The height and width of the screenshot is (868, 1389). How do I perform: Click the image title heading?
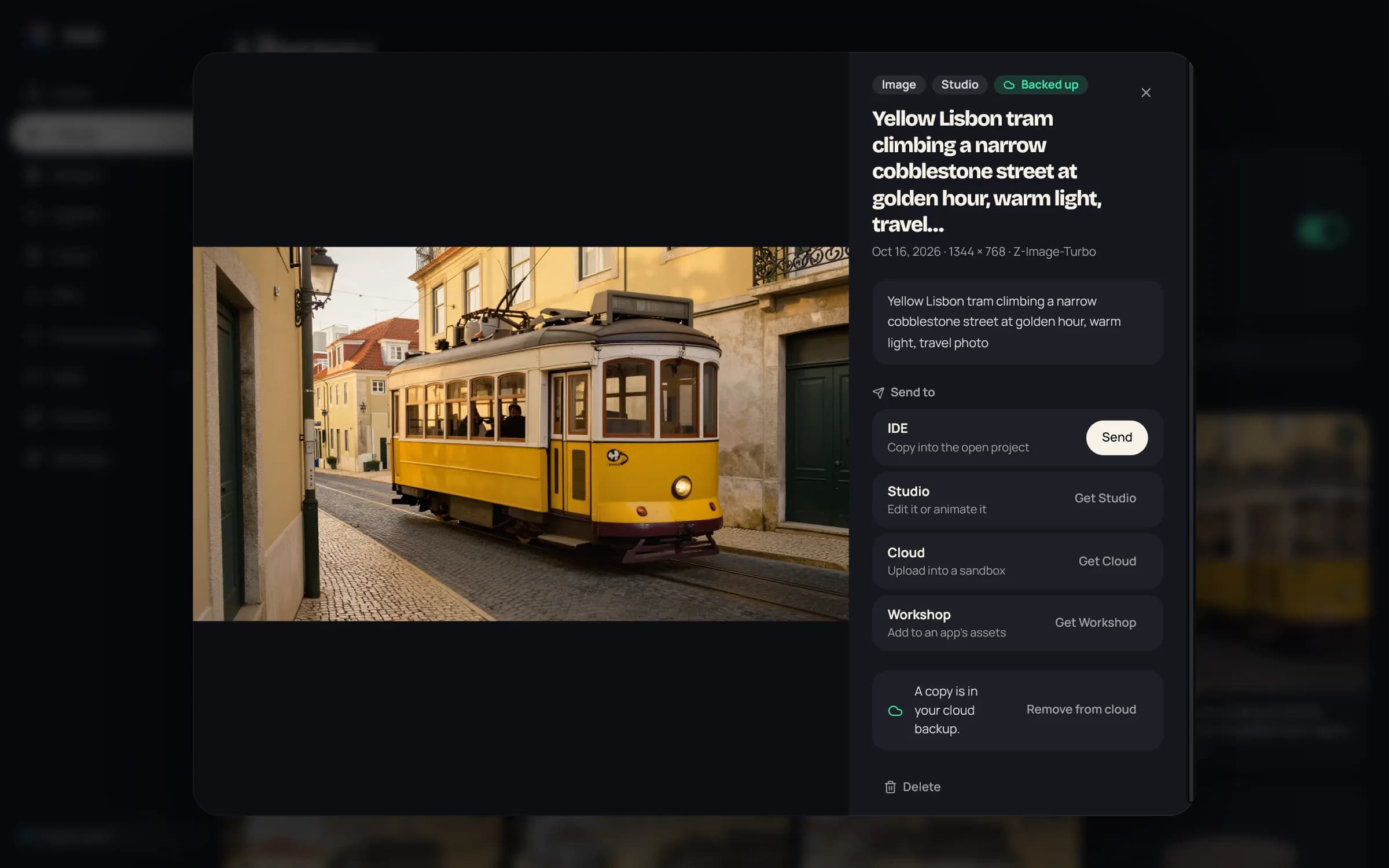986,171
